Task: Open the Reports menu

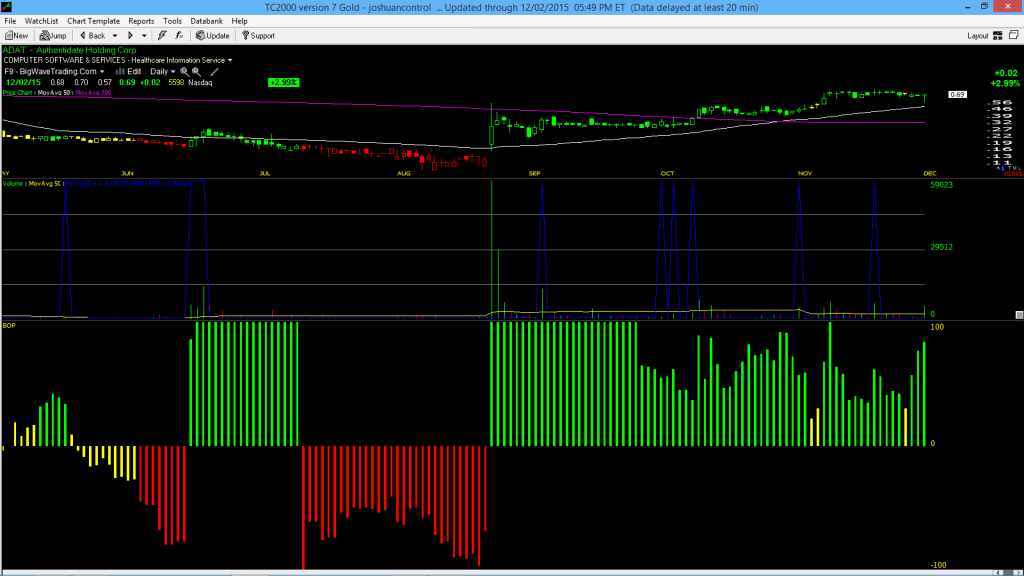Action: 141,21
